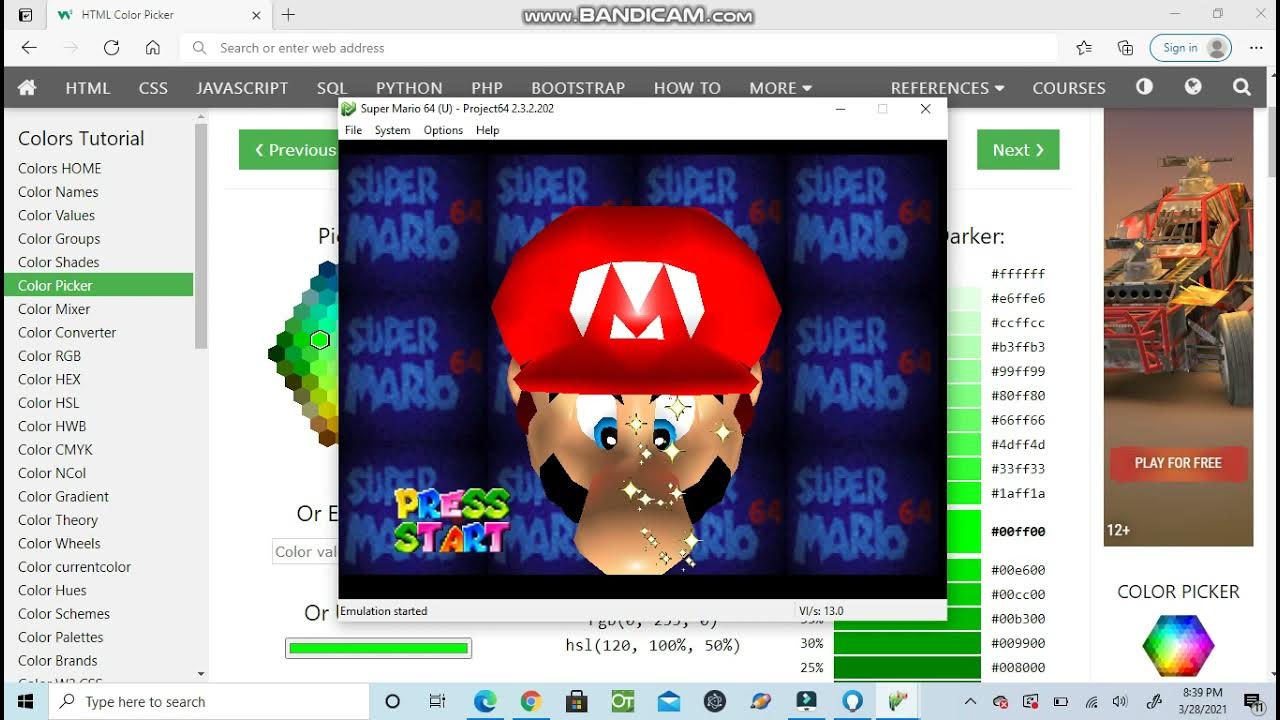Click the color wheel under COLOR PICKER
1280x720 pixels.
click(x=1178, y=646)
